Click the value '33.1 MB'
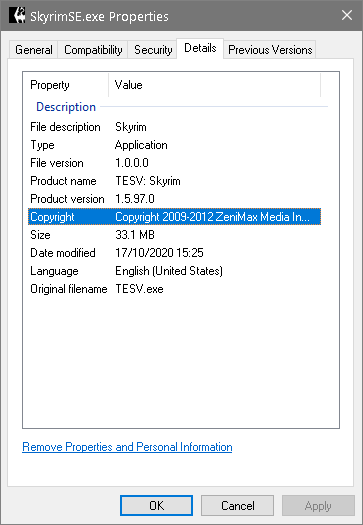Screen dimensions: 363x525 (135, 235)
